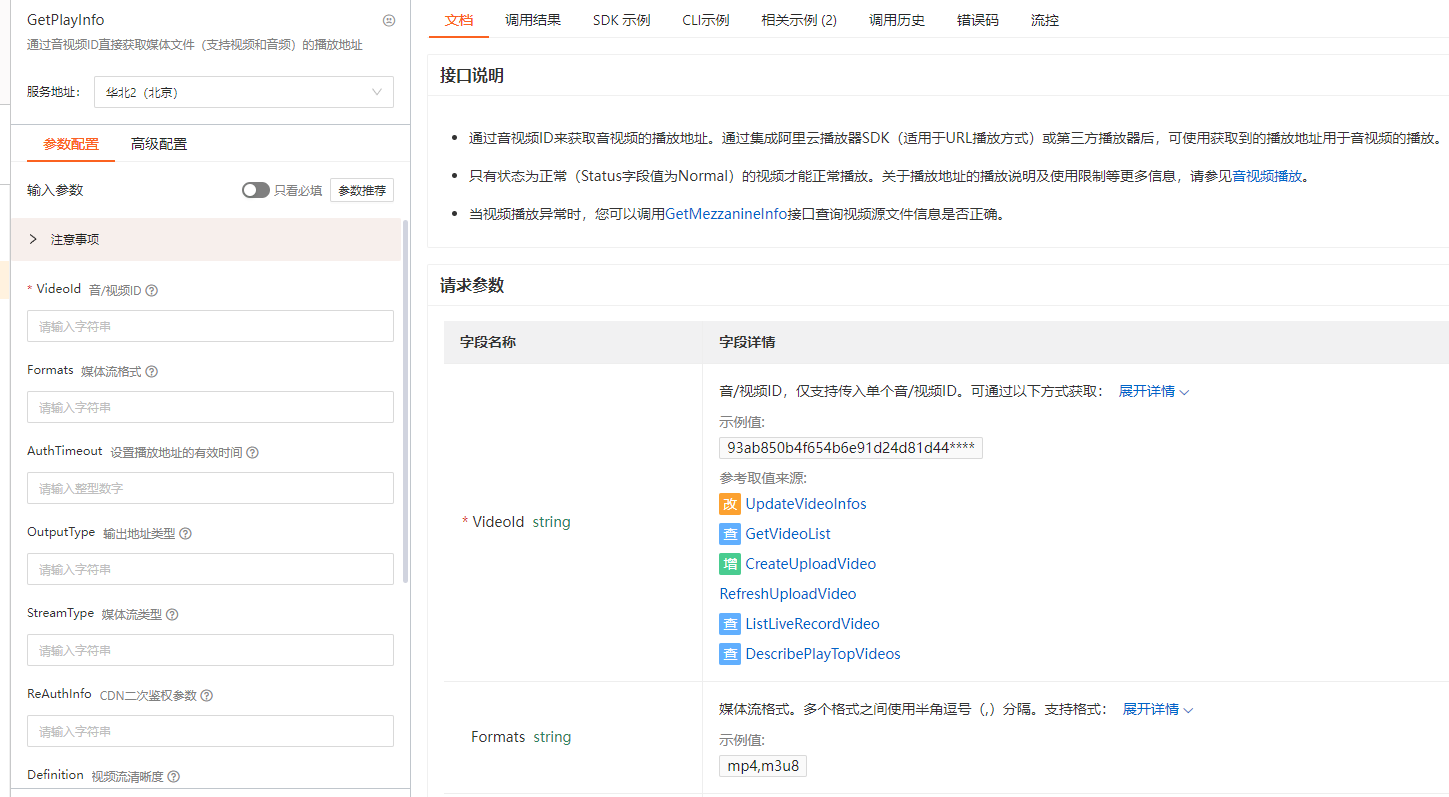Click the help icon beside AuthTimeout label
The width and height of the screenshot is (1449, 797).
coord(253,453)
